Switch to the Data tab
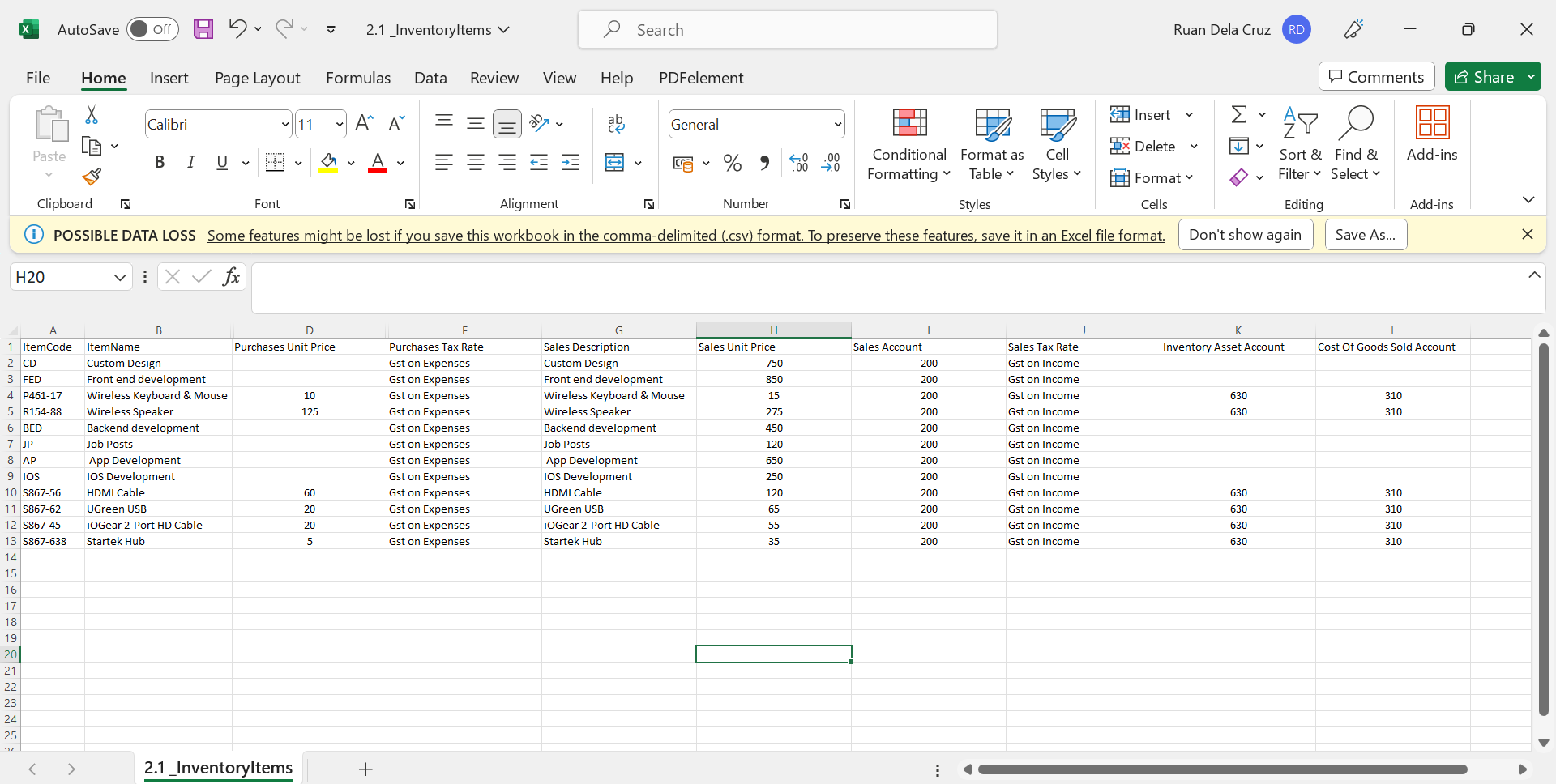 [430, 78]
